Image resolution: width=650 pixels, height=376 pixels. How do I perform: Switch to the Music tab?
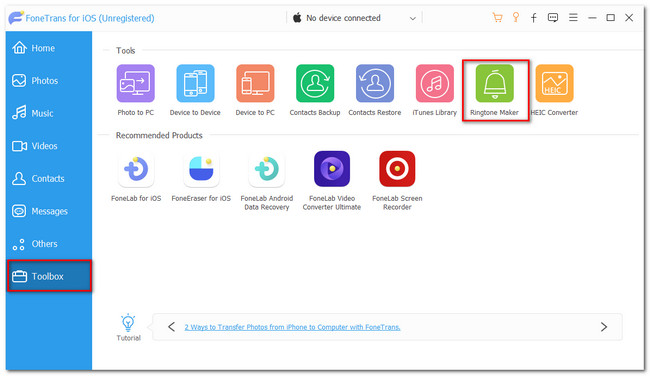(x=49, y=113)
